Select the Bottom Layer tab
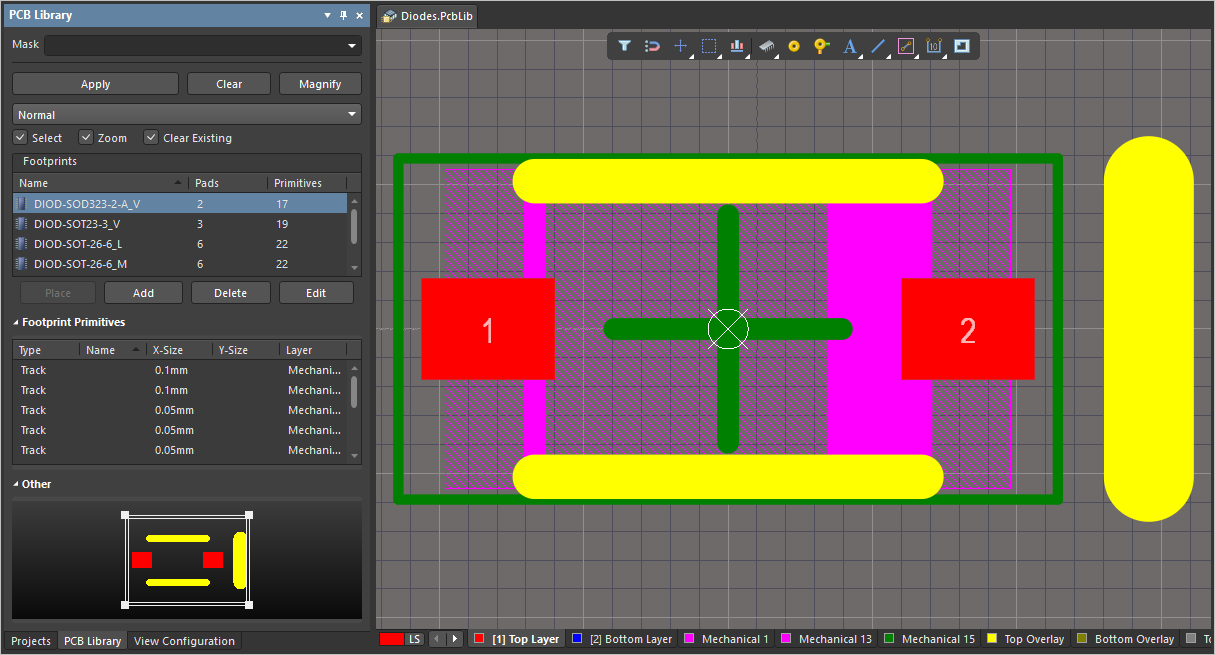This screenshot has width=1215, height=655. click(622, 639)
